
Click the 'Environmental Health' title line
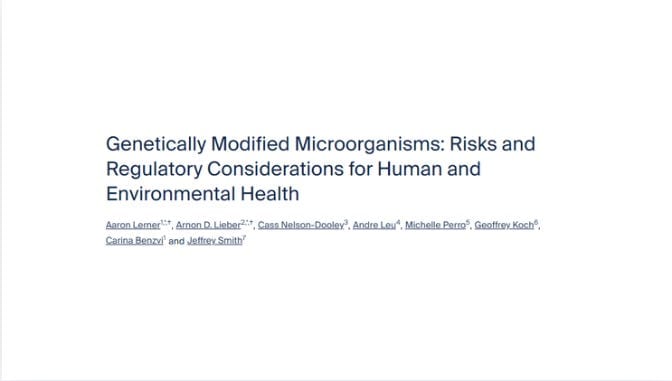coord(202,194)
